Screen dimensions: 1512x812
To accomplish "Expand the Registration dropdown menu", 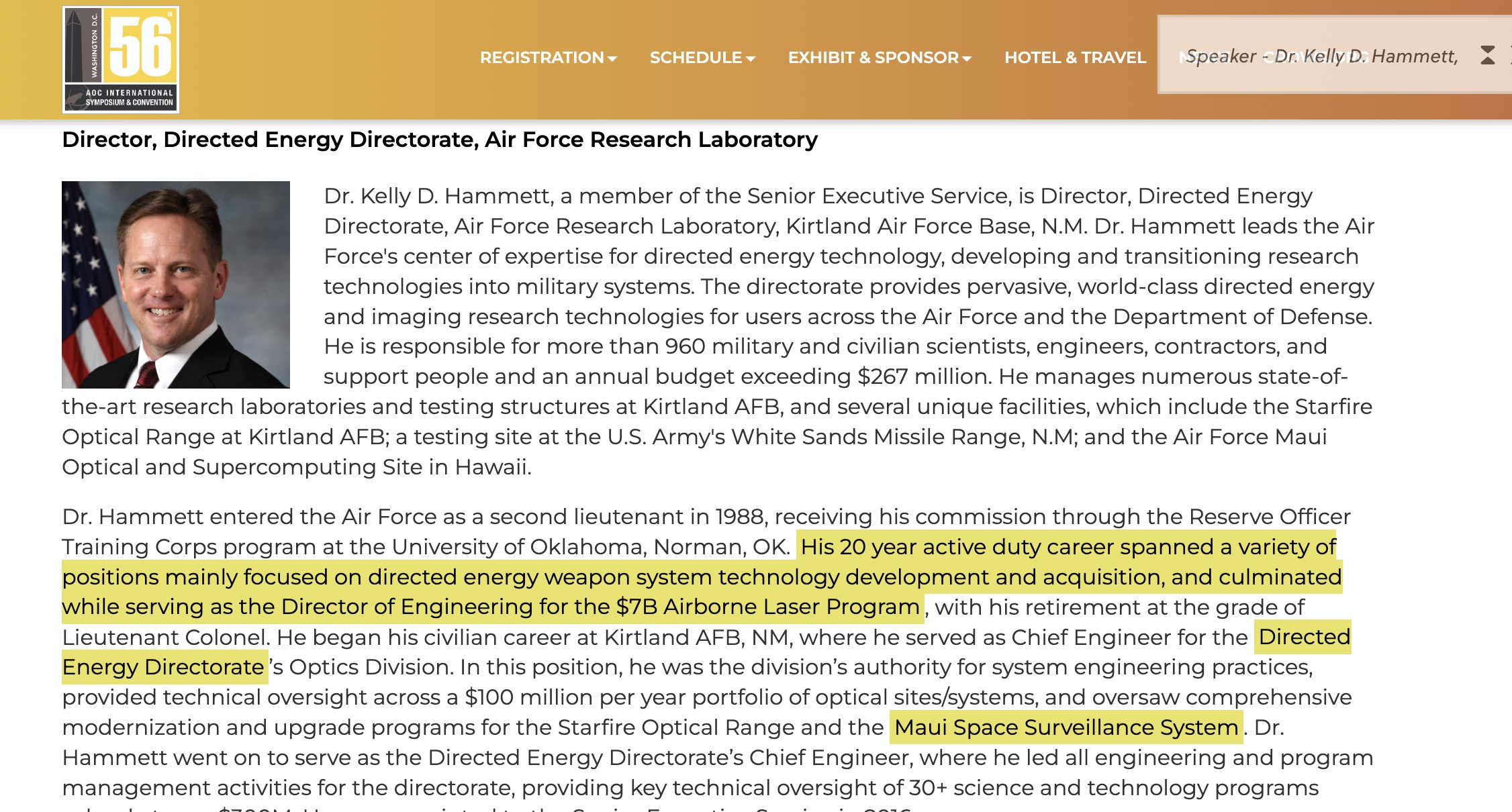I will pos(548,58).
